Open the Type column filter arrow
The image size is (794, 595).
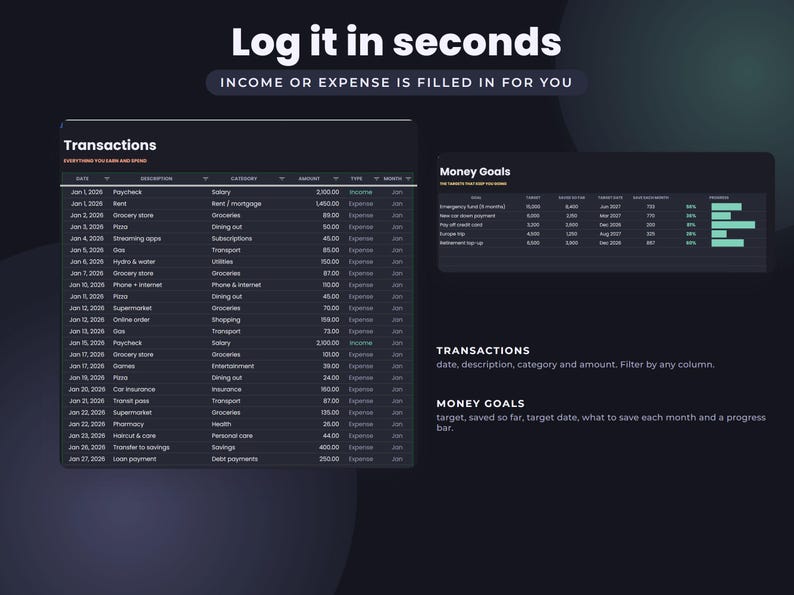(376, 179)
